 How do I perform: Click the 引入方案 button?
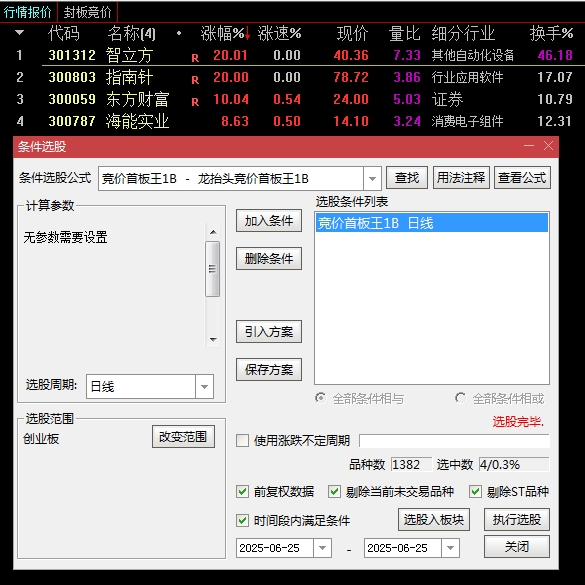click(x=269, y=332)
